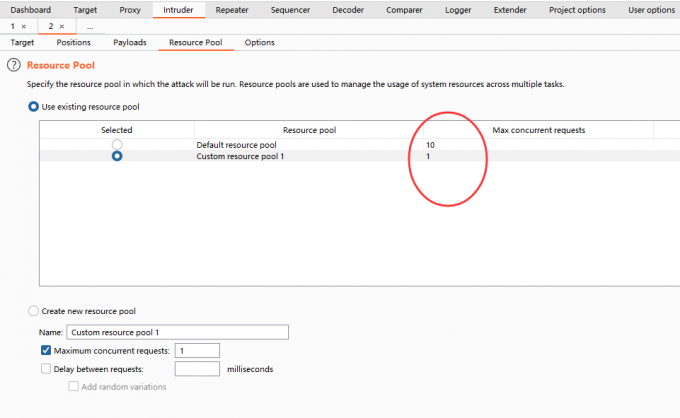Switch to the Positions sub-tab
The width and height of the screenshot is (680, 418).
point(73,42)
